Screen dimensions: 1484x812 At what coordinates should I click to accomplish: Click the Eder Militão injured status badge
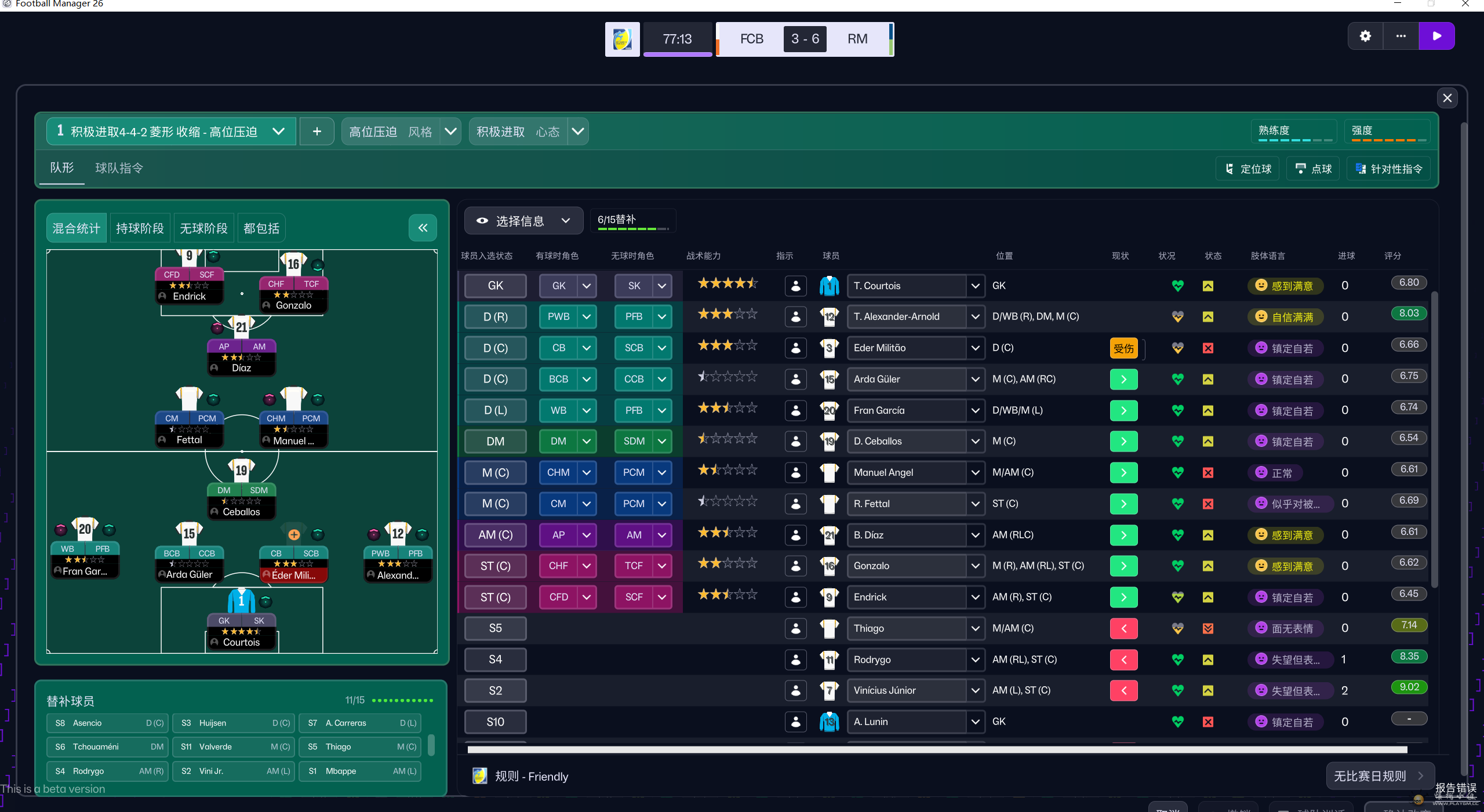coord(1123,348)
